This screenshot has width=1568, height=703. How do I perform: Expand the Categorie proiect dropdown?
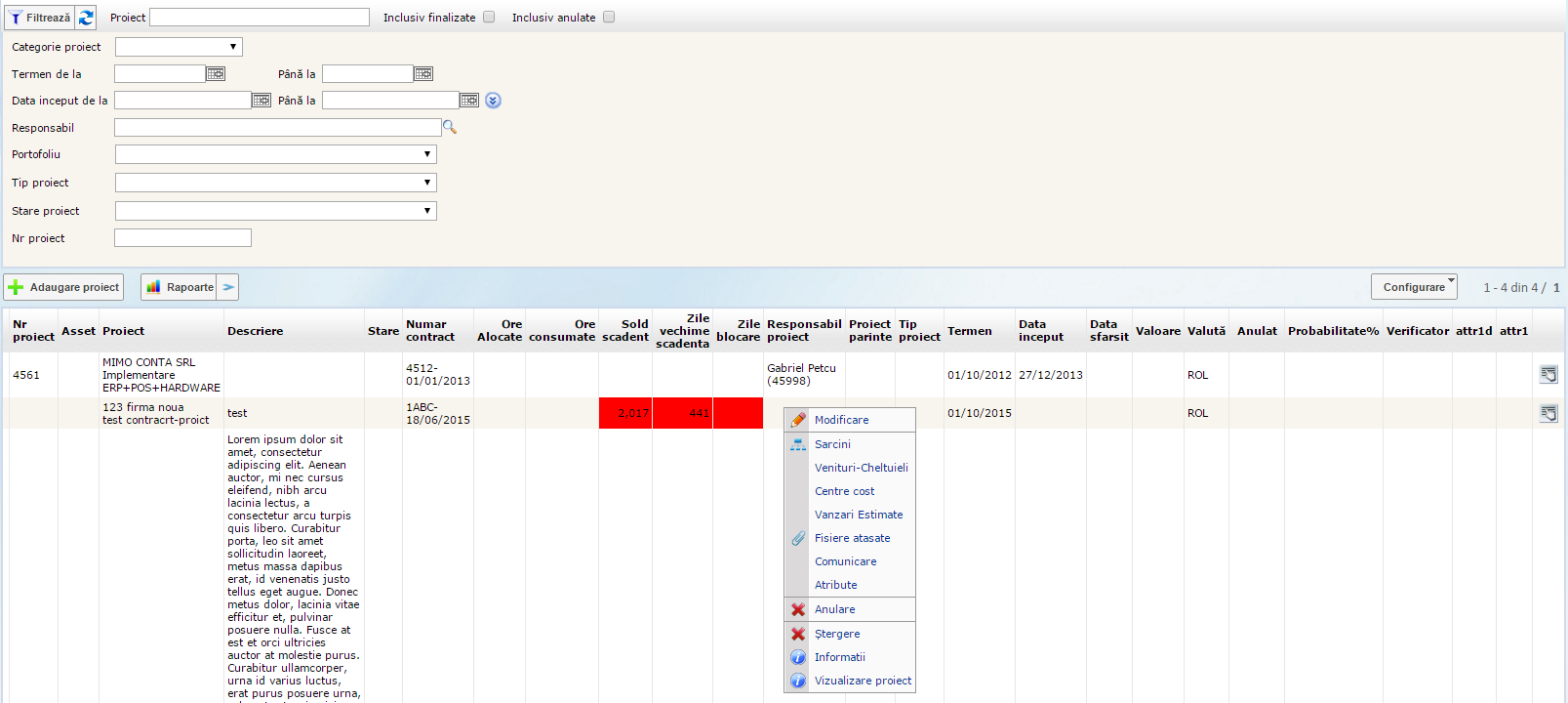tap(179, 47)
